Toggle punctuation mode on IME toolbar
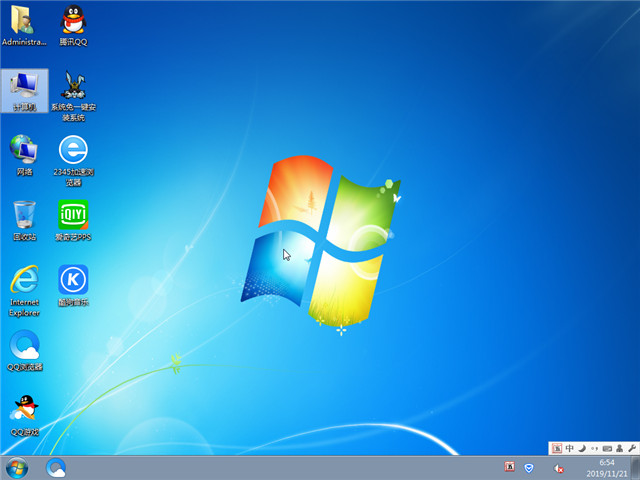640x480 pixels. click(594, 449)
